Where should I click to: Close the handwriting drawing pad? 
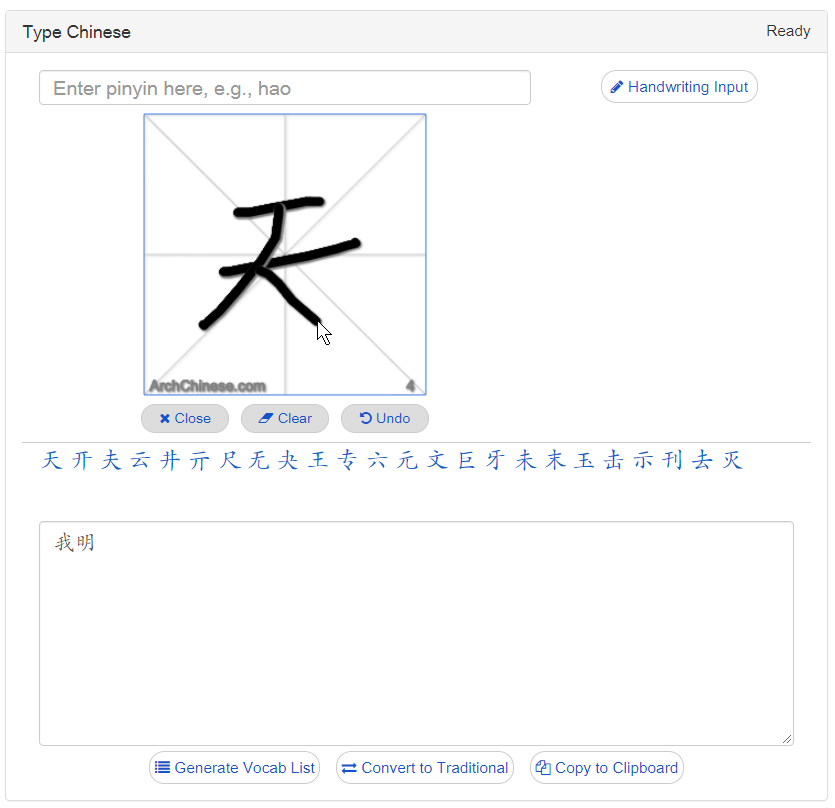185,418
